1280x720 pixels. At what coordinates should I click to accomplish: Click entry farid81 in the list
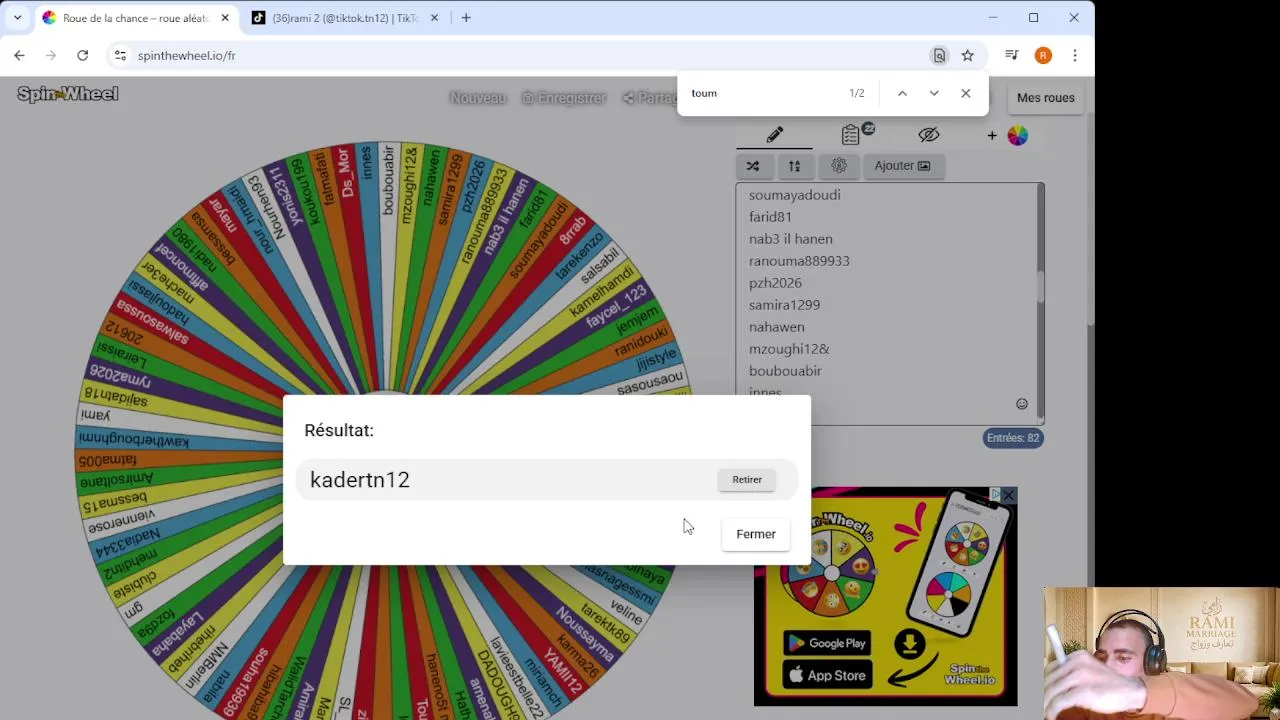pyautogui.click(x=770, y=217)
